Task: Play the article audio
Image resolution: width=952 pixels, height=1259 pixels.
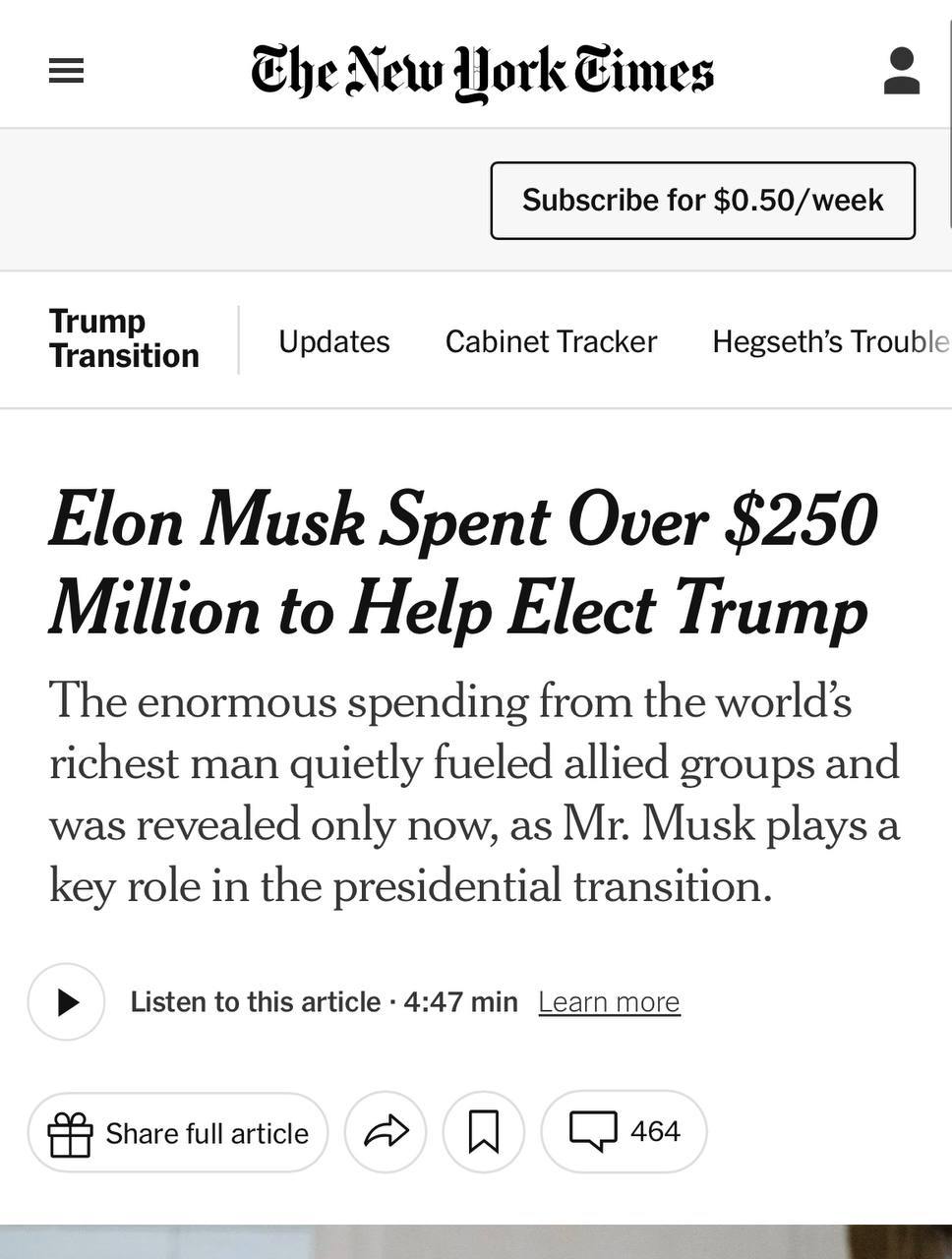Action: pyautogui.click(x=66, y=1001)
